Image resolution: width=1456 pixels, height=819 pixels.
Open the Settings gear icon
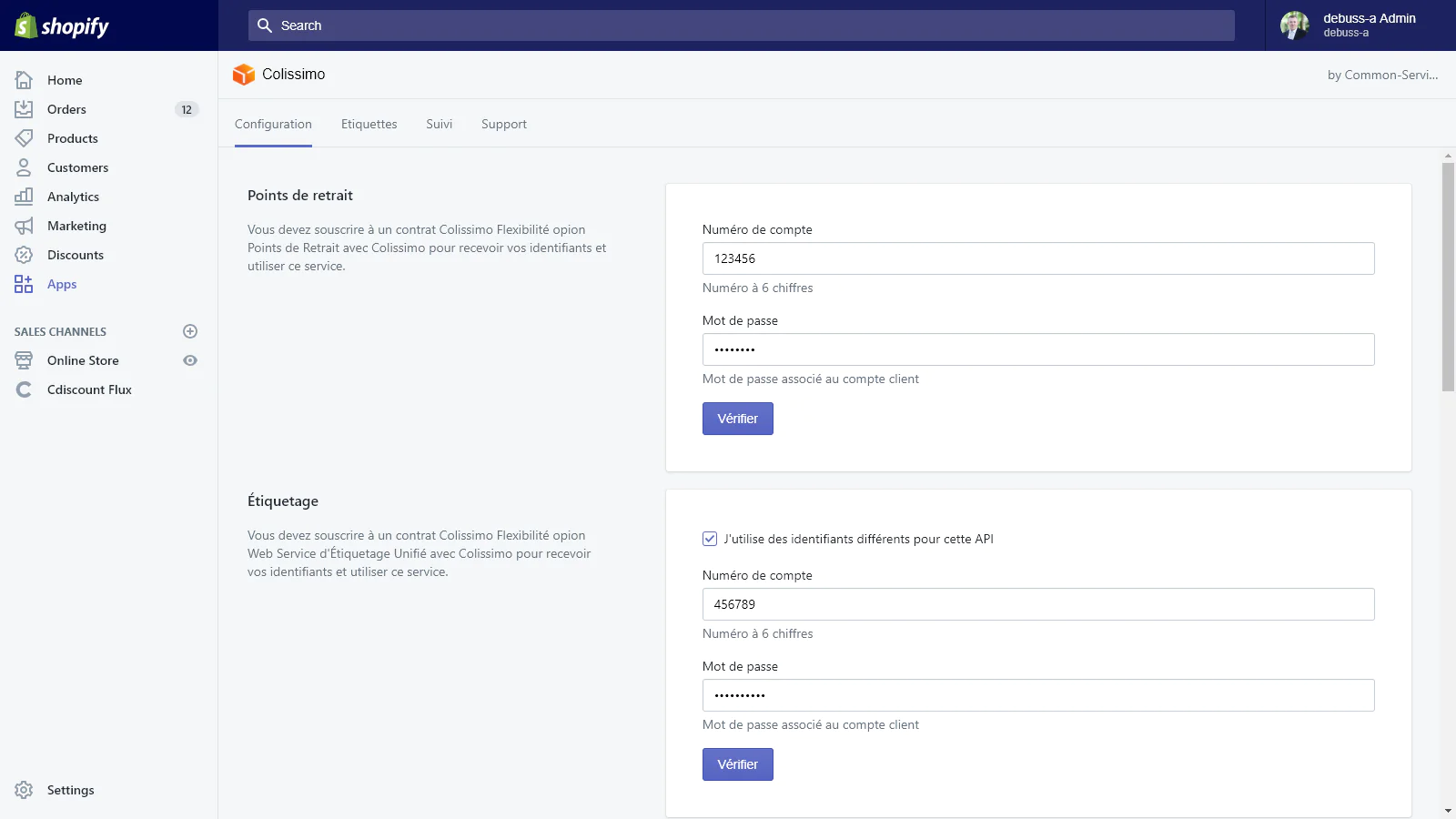pyautogui.click(x=24, y=790)
